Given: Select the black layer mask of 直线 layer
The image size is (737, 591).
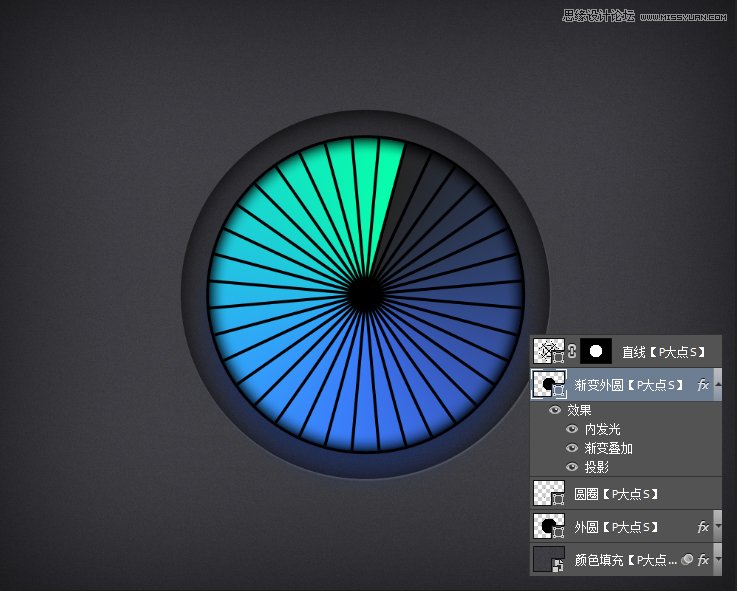Looking at the screenshot, I should (x=597, y=351).
